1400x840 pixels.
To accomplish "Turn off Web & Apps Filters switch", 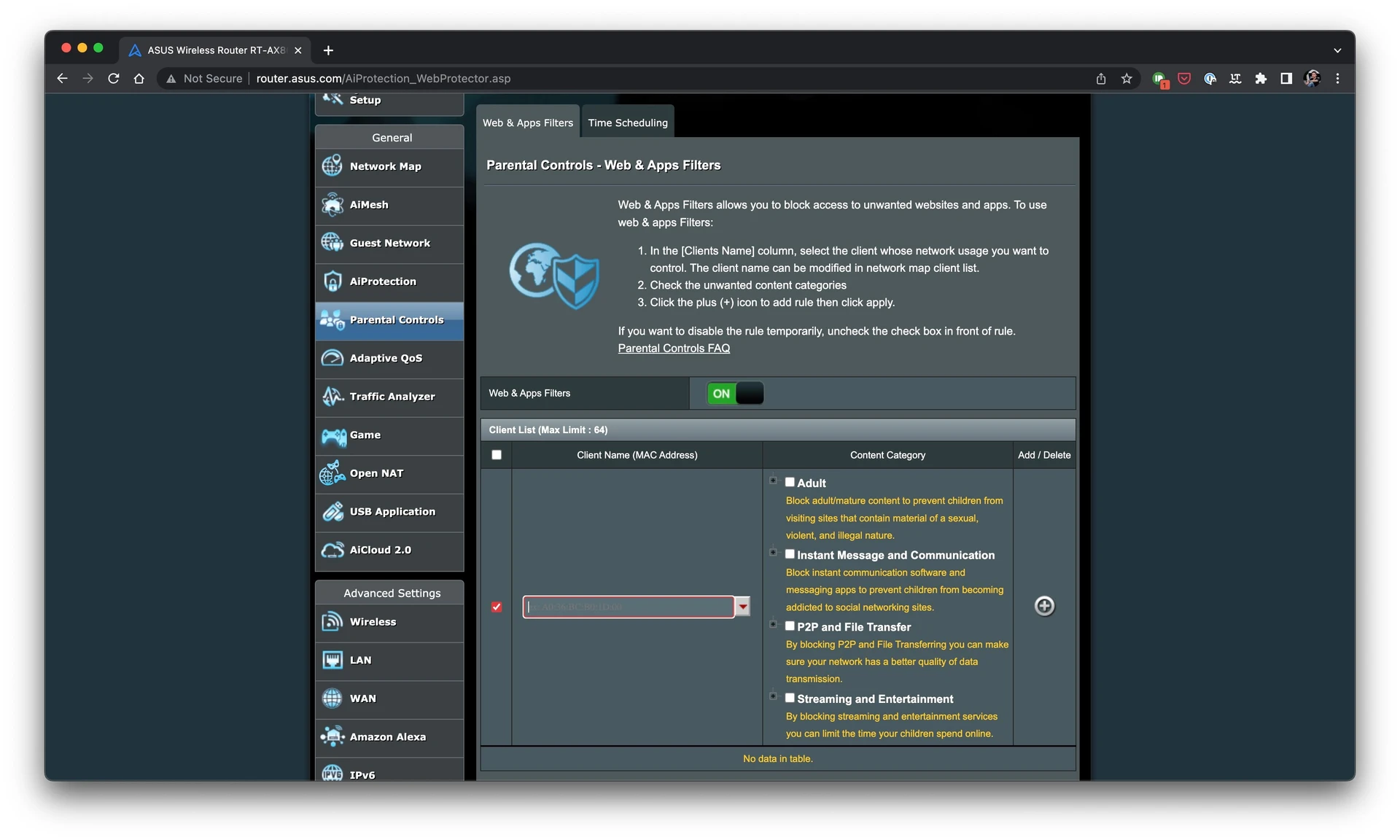I will (735, 394).
